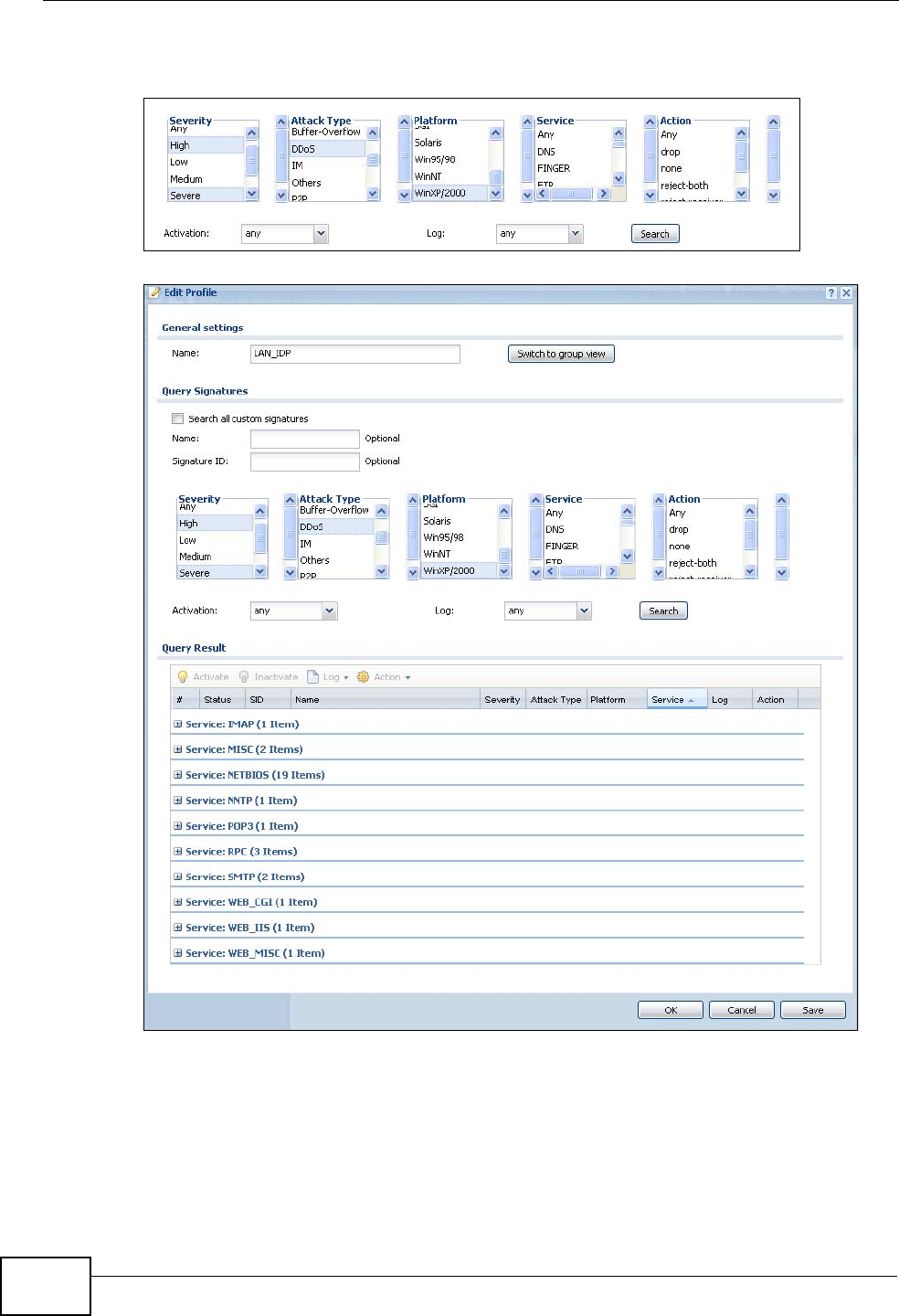Select DNS in Edit Profile Service list

click(581, 529)
